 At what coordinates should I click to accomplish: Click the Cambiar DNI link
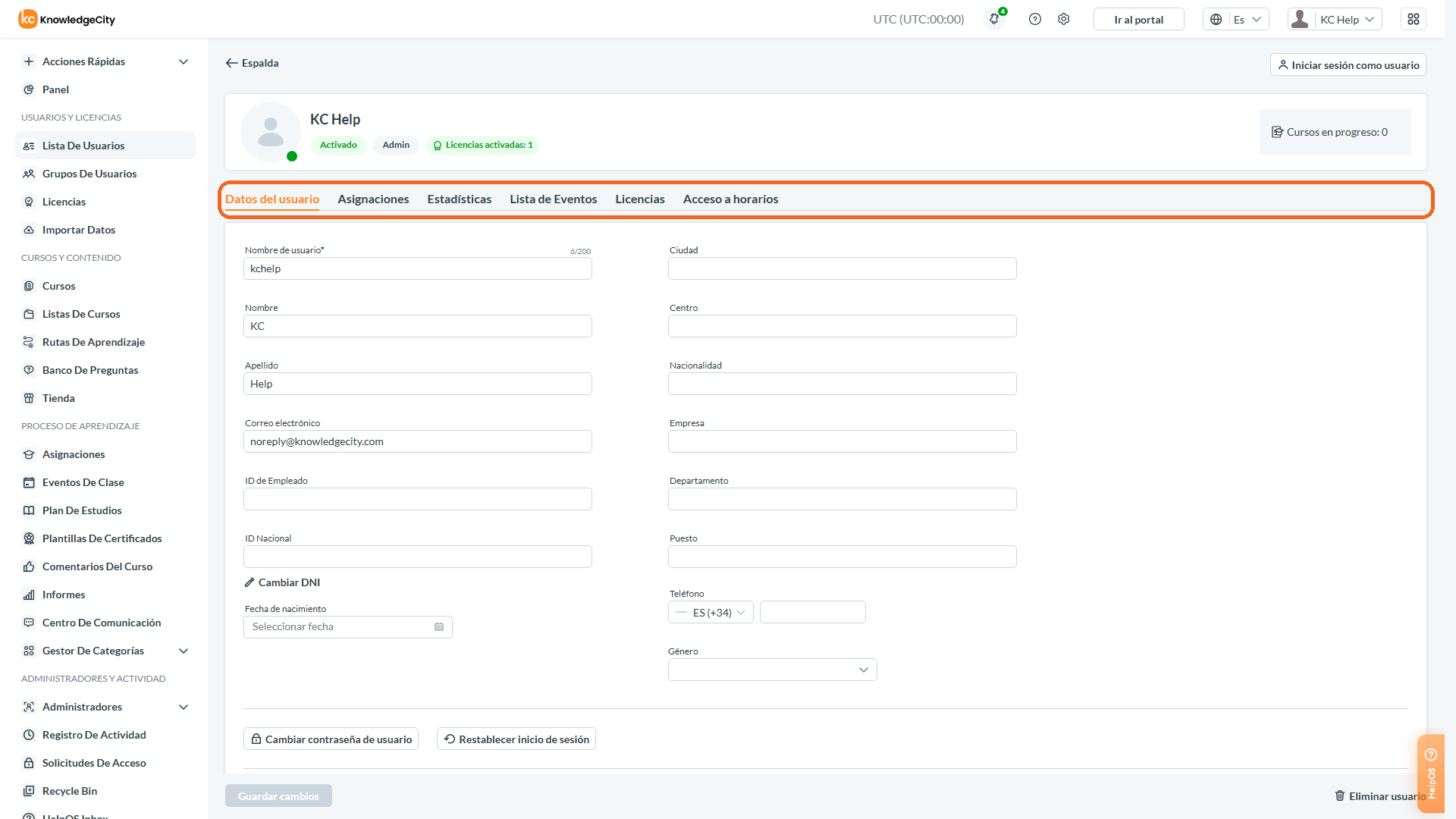point(282,582)
